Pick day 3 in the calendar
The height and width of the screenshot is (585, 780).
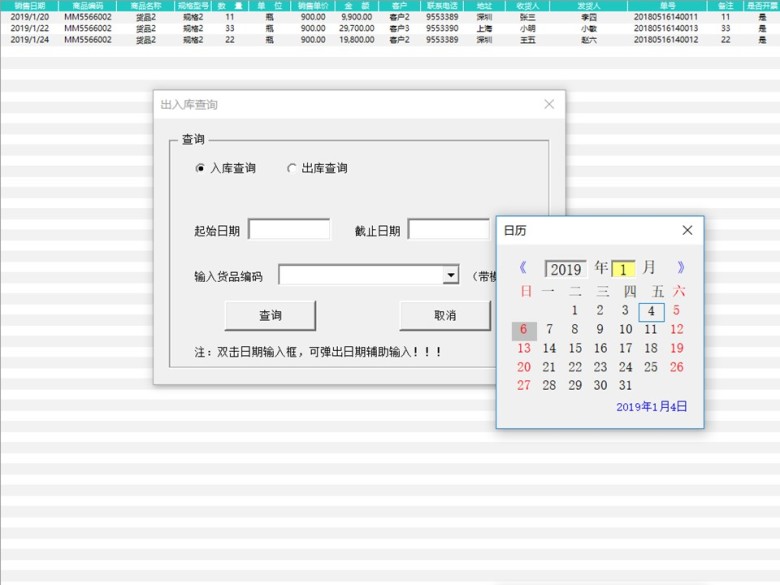pos(625,310)
